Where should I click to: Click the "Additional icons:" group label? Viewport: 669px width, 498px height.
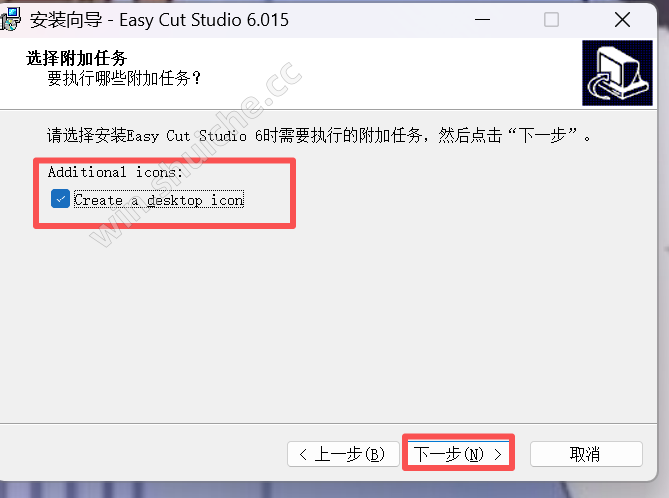(115, 172)
